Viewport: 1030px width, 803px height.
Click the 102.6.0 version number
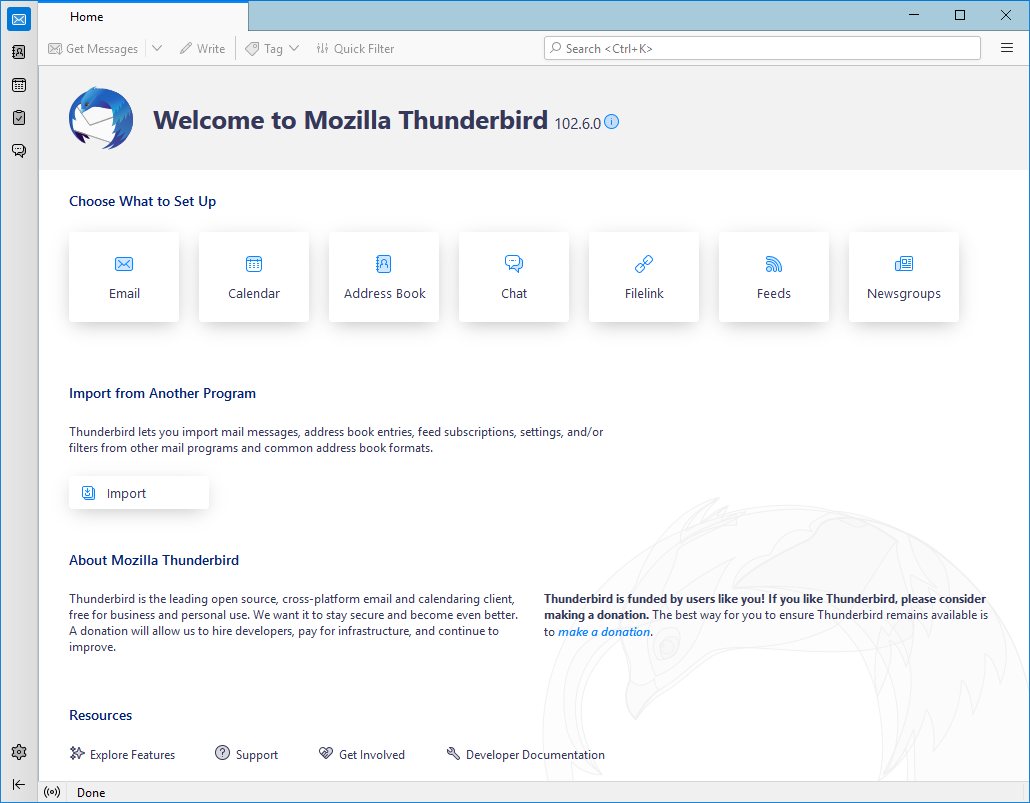577,124
